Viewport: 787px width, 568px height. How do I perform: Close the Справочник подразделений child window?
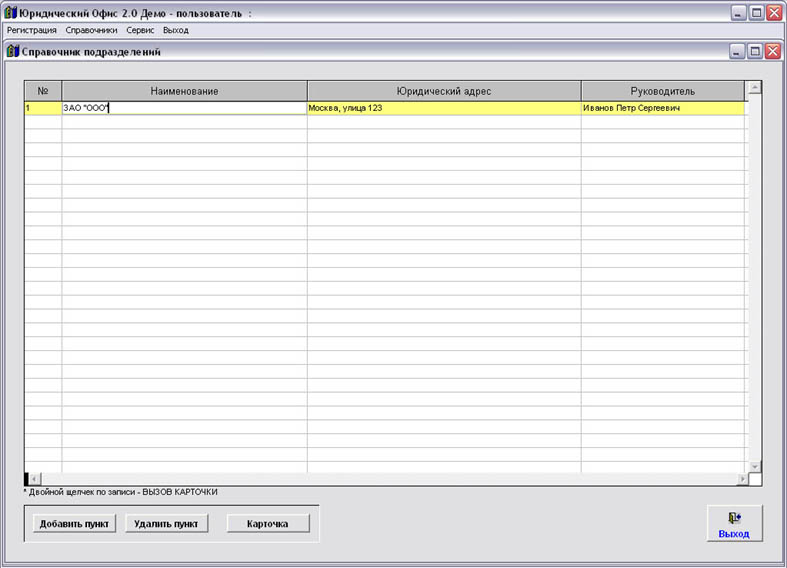773,51
